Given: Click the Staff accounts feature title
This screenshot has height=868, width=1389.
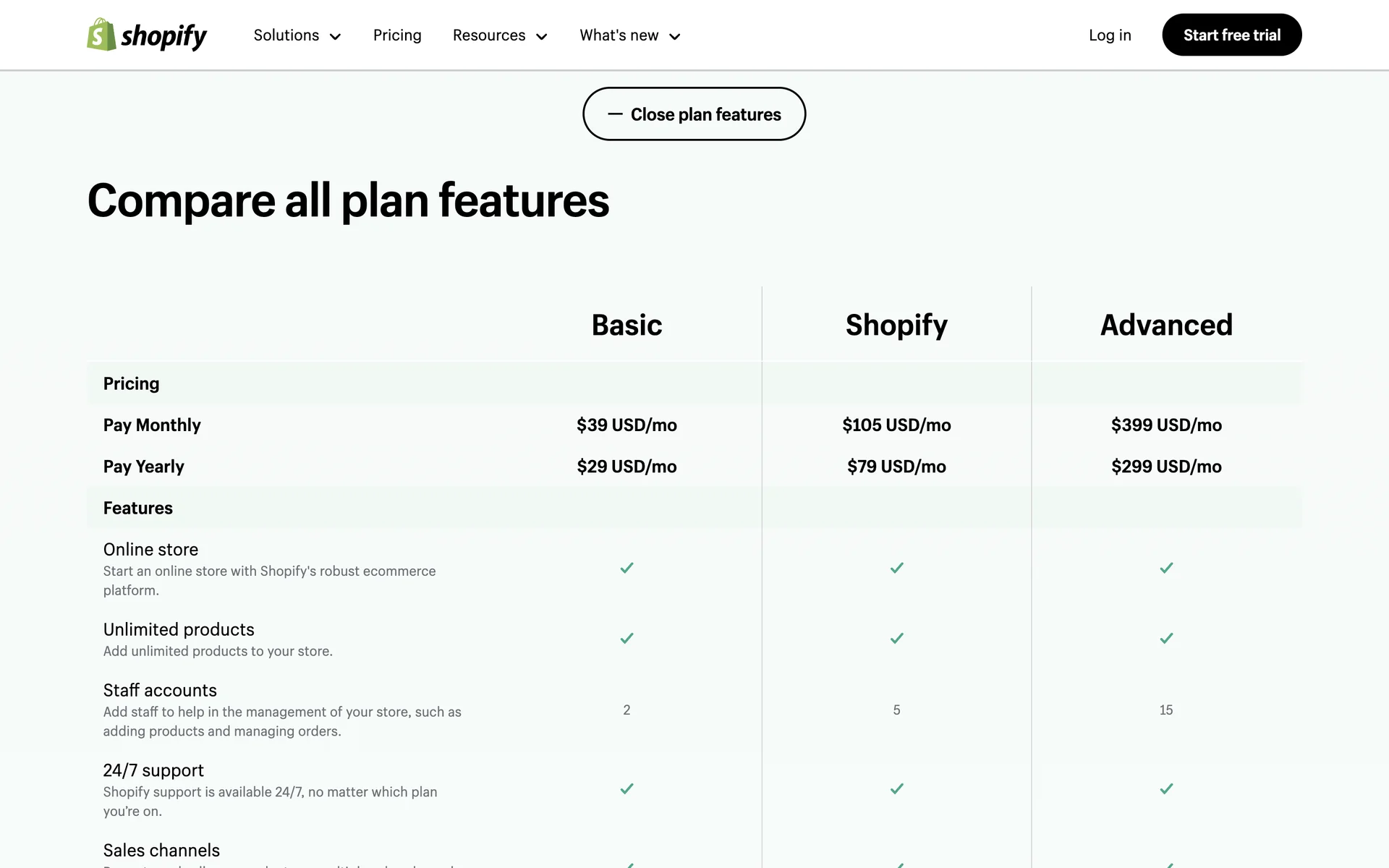Looking at the screenshot, I should point(160,690).
